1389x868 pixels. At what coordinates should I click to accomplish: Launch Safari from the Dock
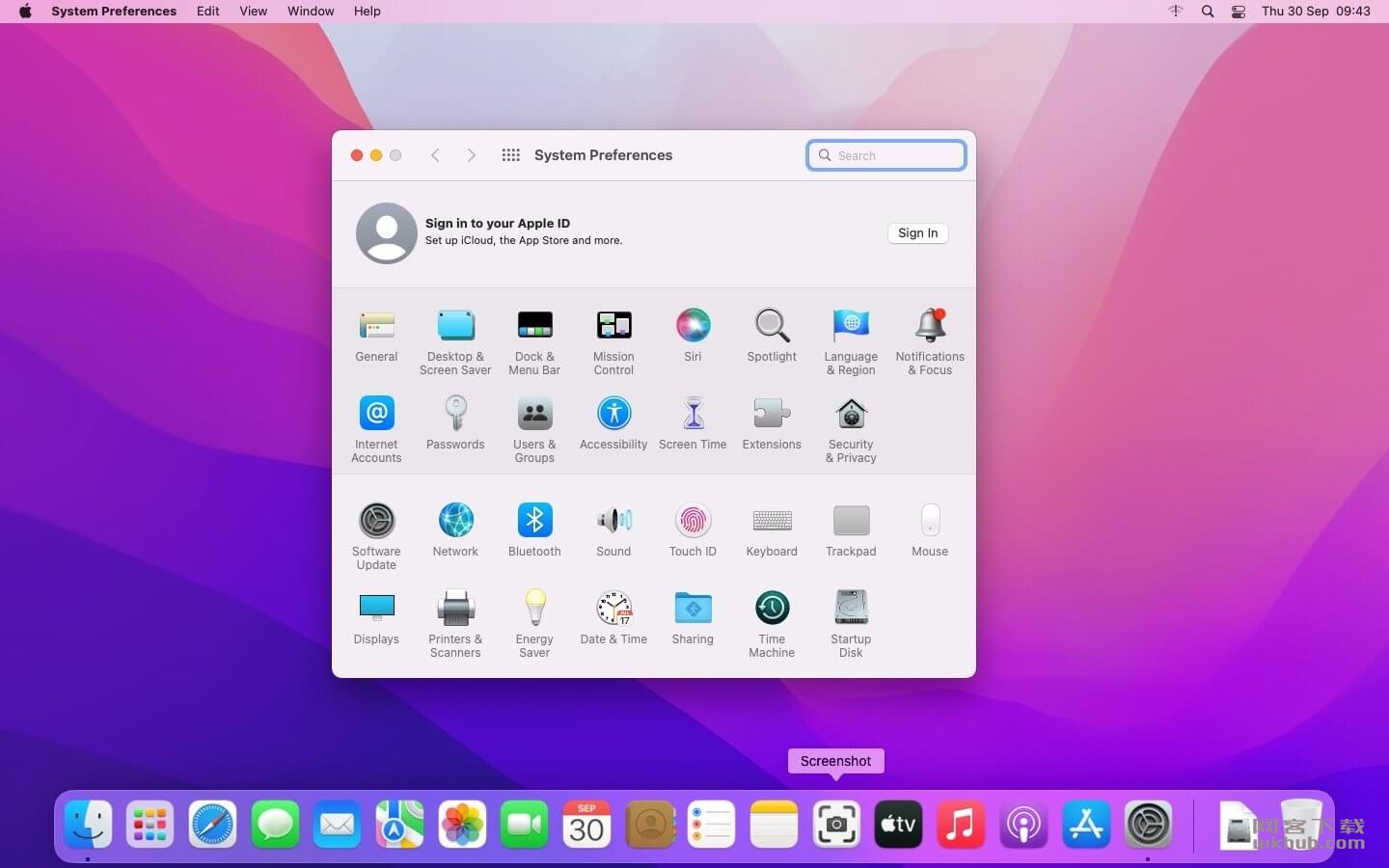212,825
